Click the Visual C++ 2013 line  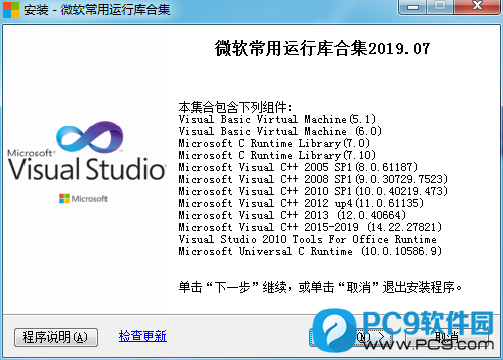(x=292, y=215)
